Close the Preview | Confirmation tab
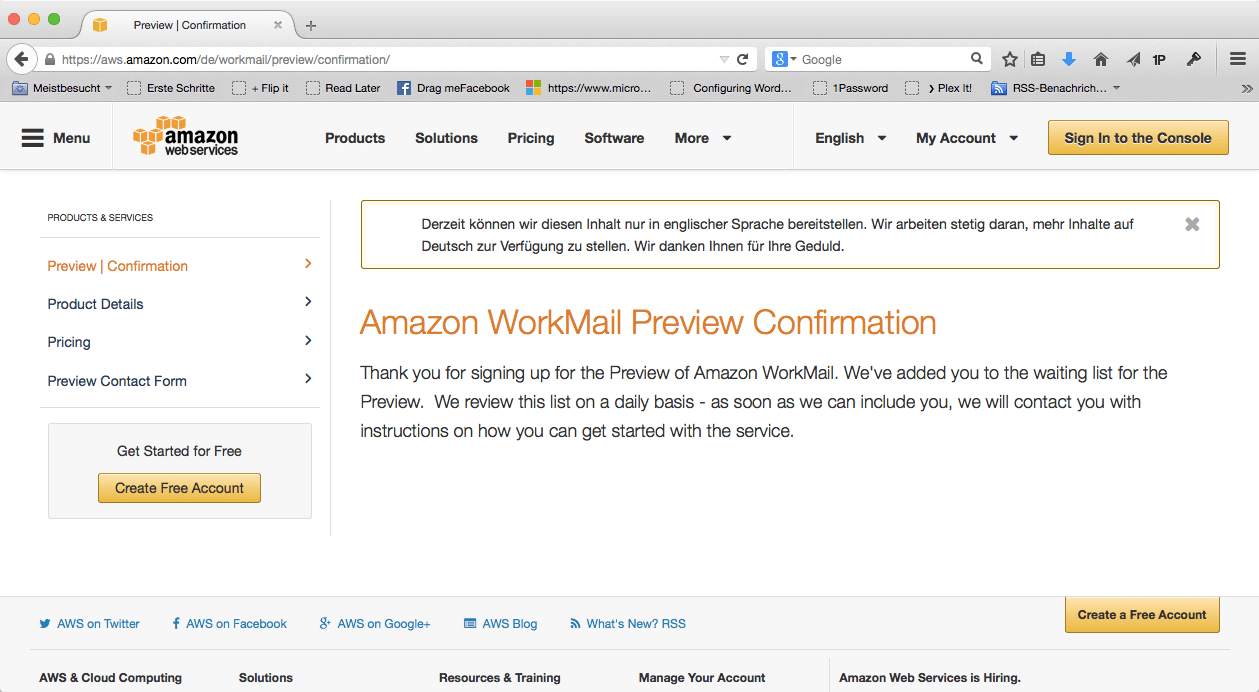 click(x=277, y=25)
